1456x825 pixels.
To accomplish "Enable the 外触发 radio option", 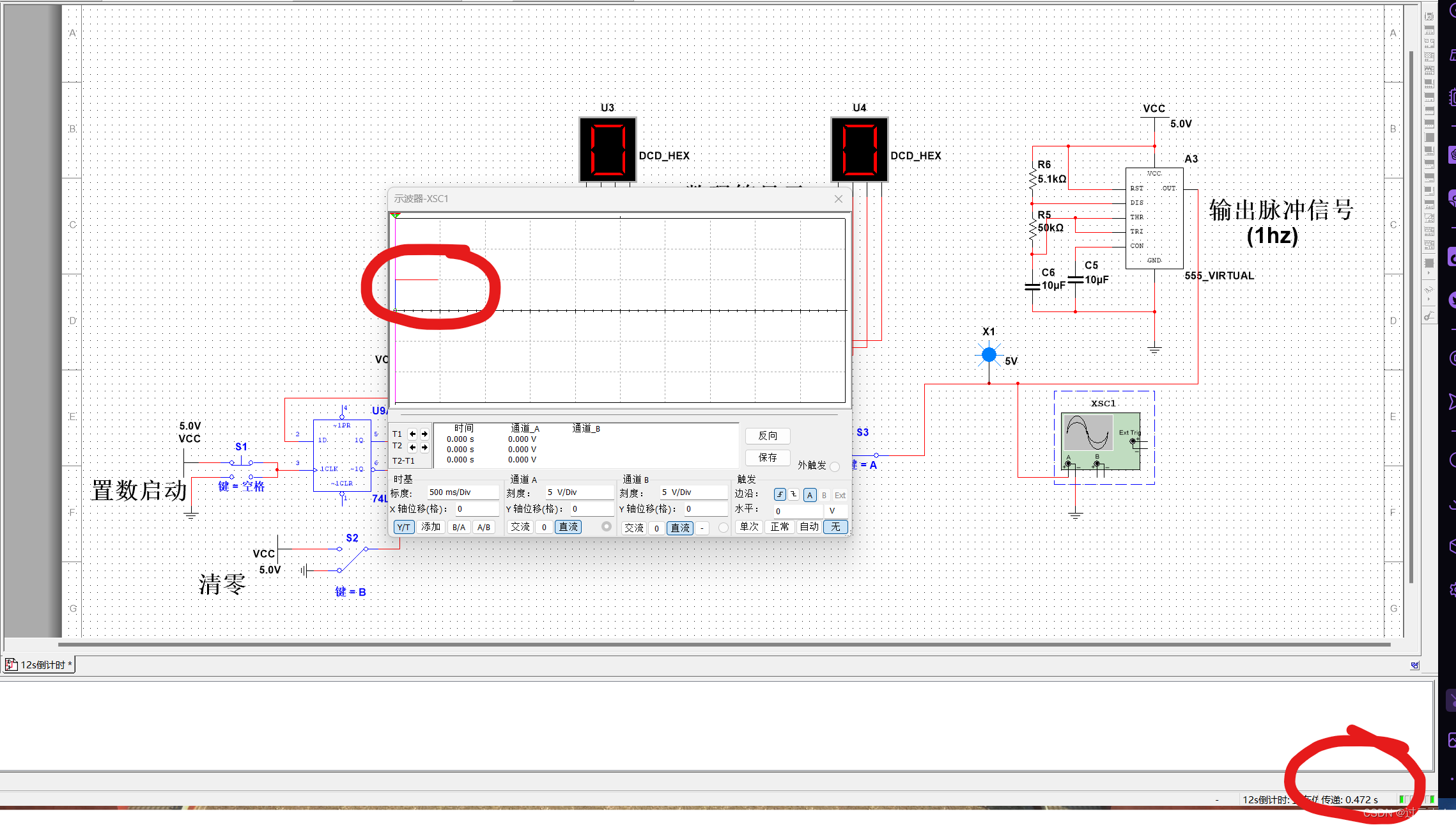I will coord(835,466).
